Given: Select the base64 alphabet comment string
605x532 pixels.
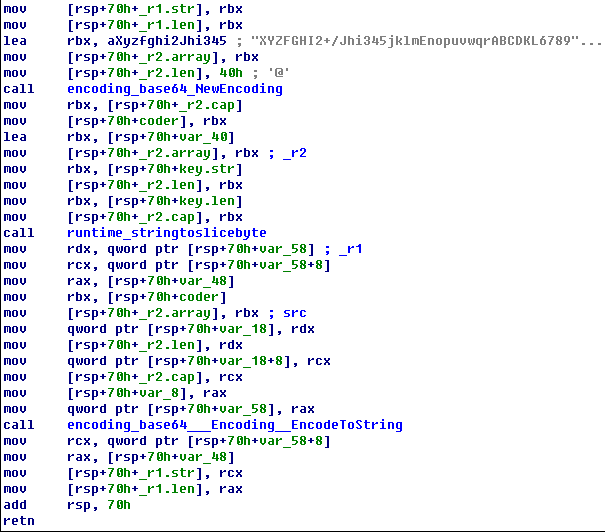Looking at the screenshot, I should [x=426, y=41].
